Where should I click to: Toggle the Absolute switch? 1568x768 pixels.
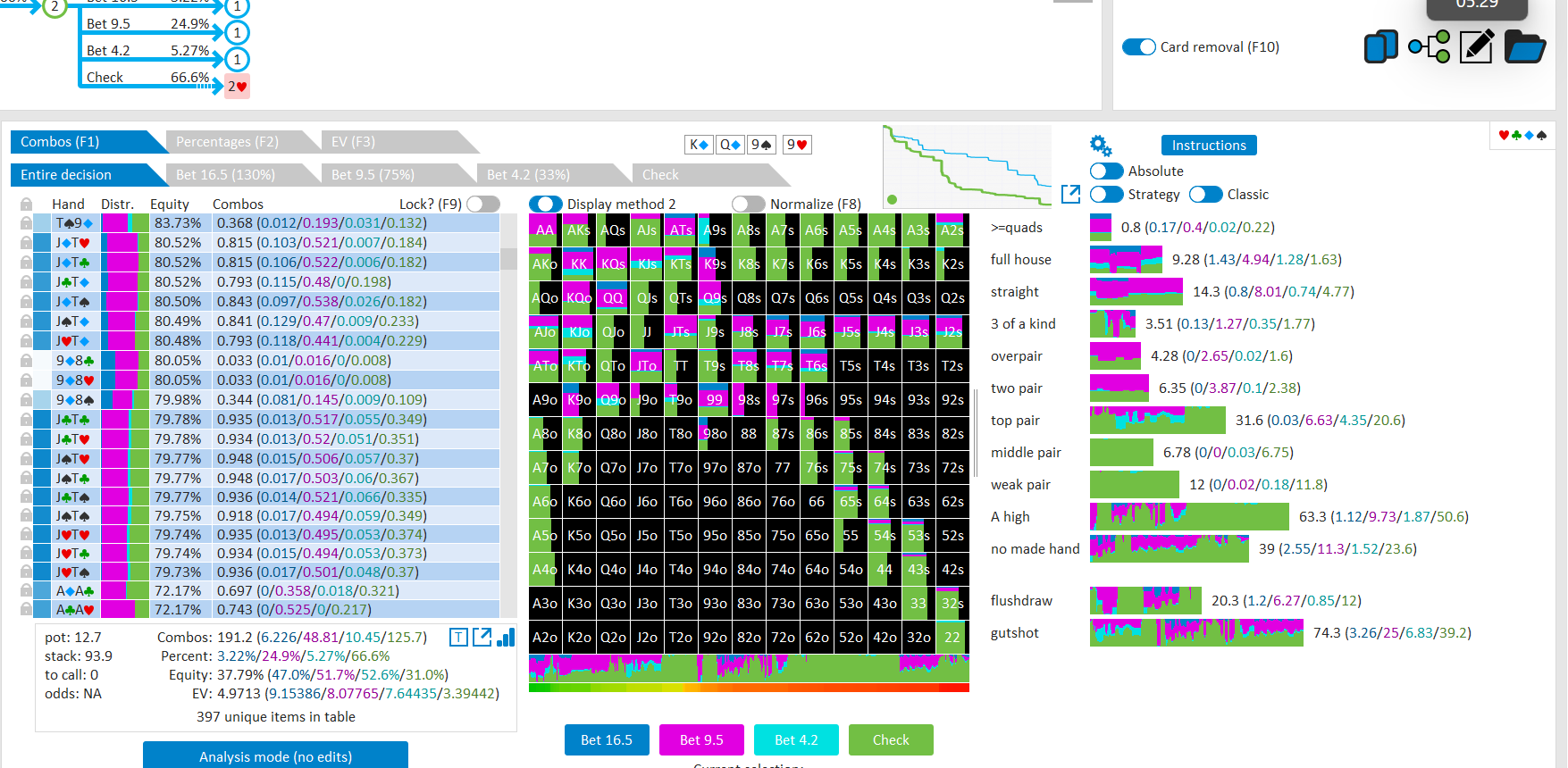click(1107, 171)
